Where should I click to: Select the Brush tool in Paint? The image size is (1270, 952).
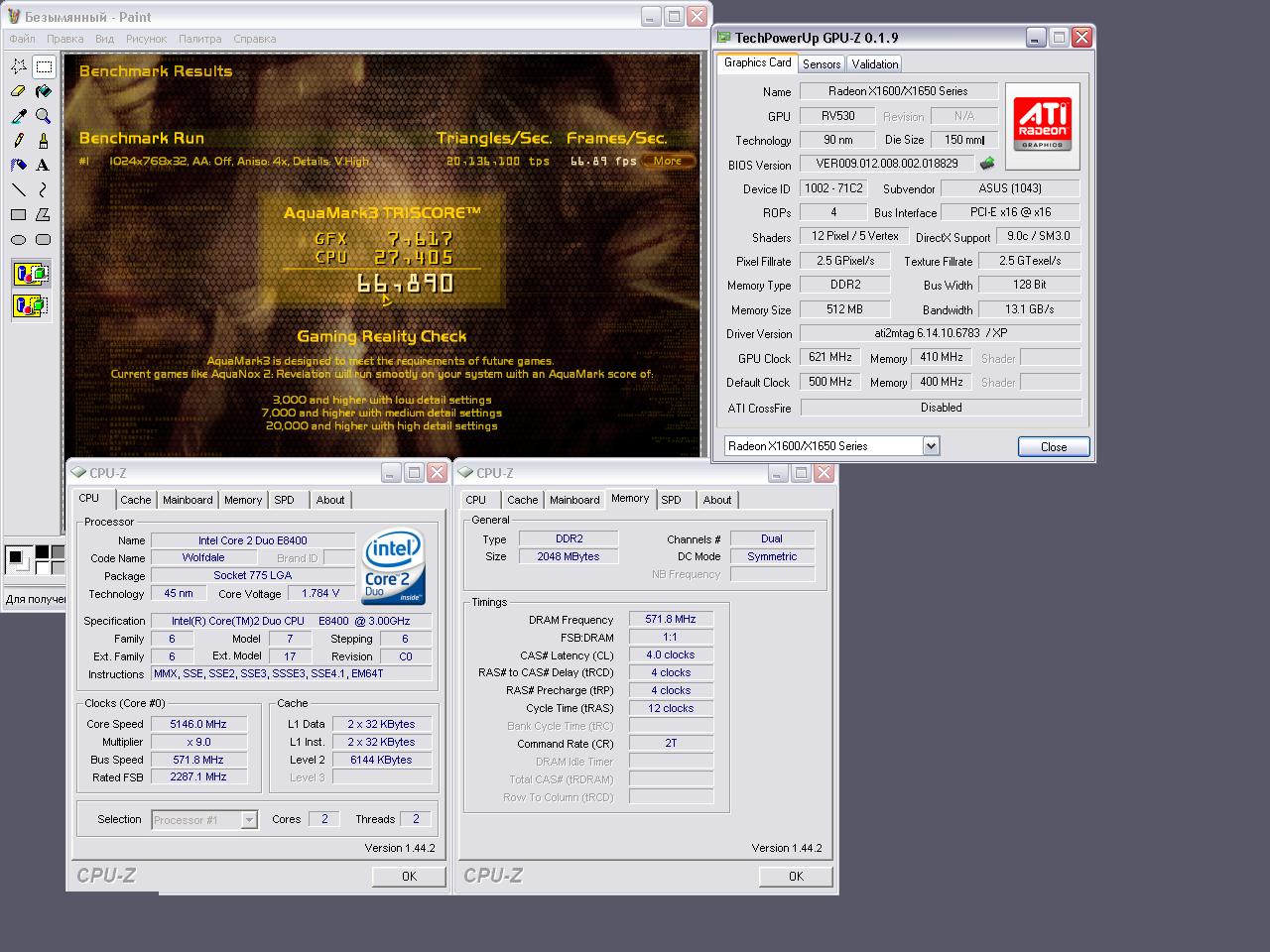[44, 141]
